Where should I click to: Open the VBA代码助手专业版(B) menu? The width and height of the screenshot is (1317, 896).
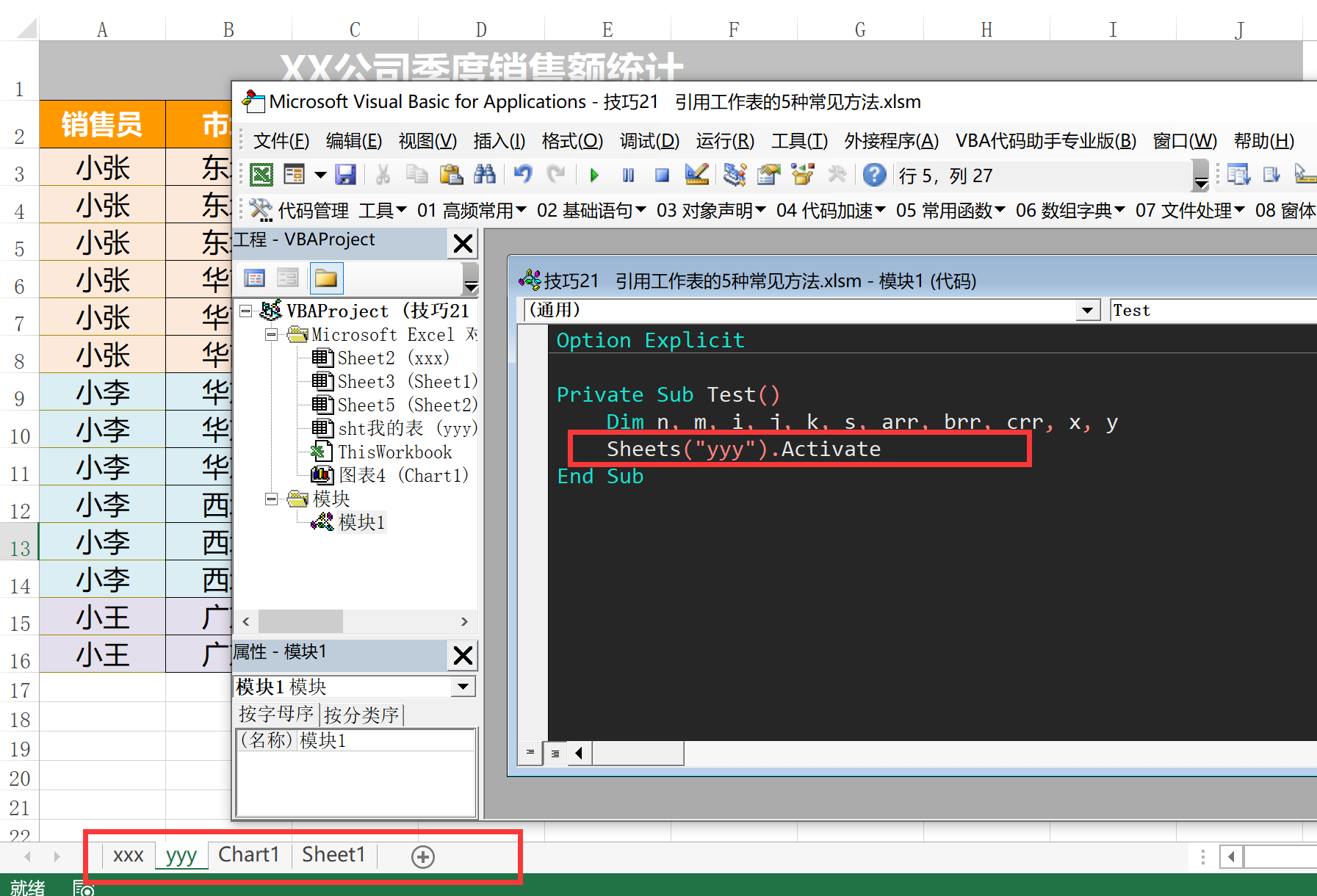(1046, 140)
